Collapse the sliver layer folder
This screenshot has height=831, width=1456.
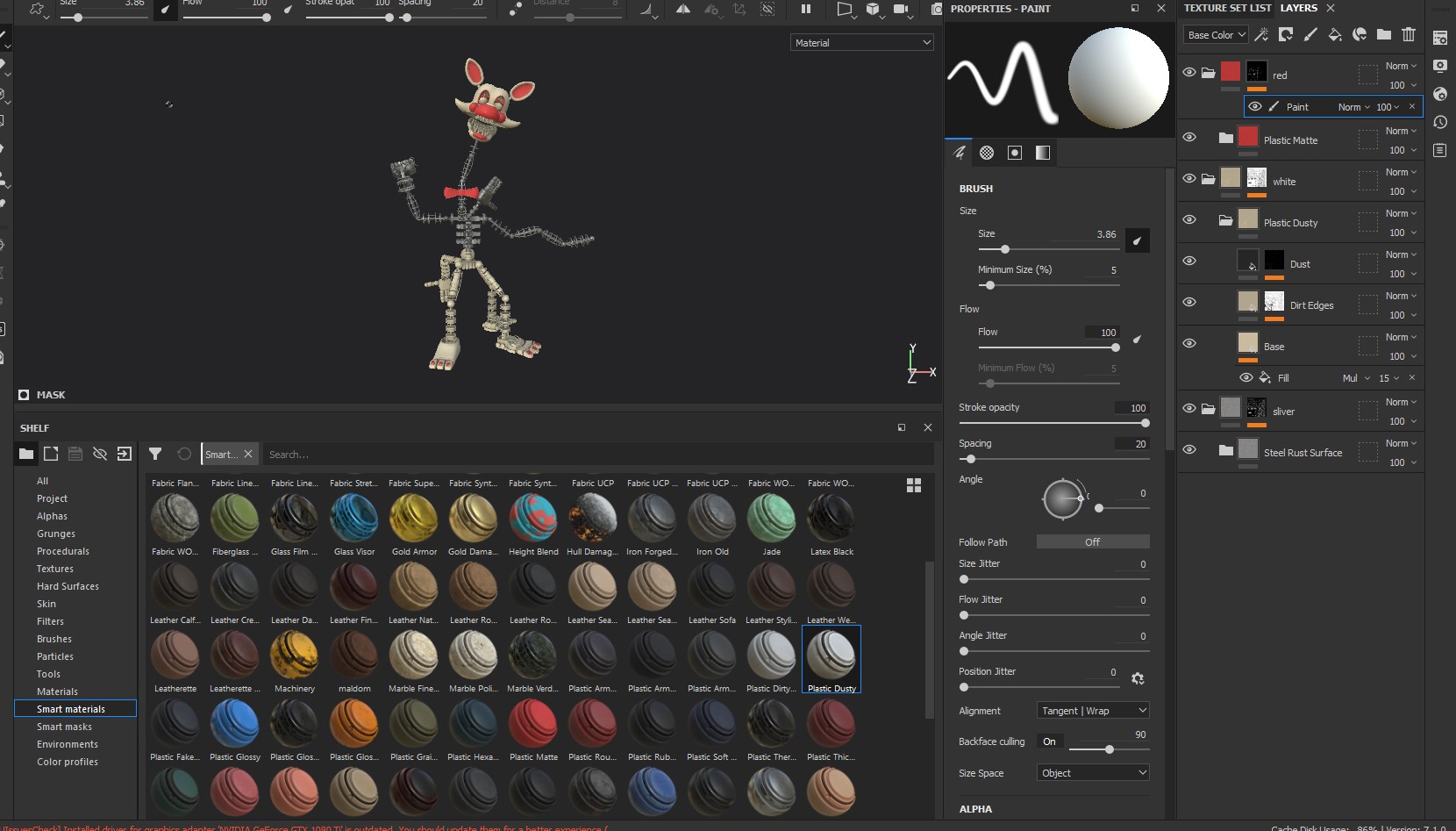pyautogui.click(x=1209, y=409)
